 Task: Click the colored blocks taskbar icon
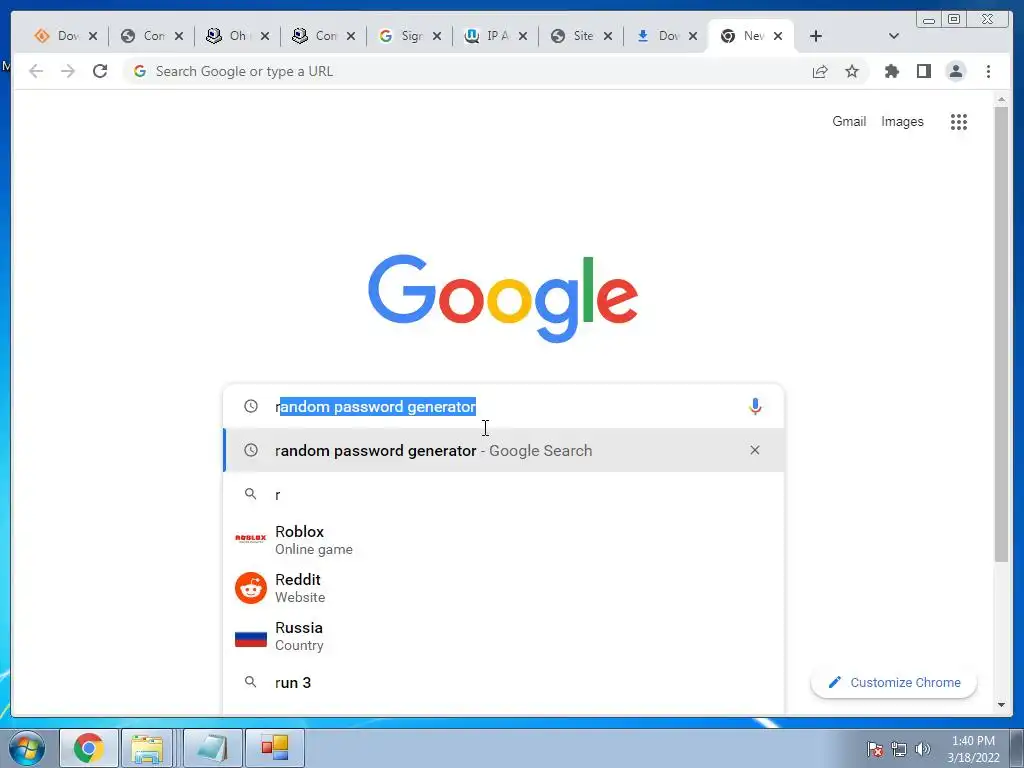275,748
